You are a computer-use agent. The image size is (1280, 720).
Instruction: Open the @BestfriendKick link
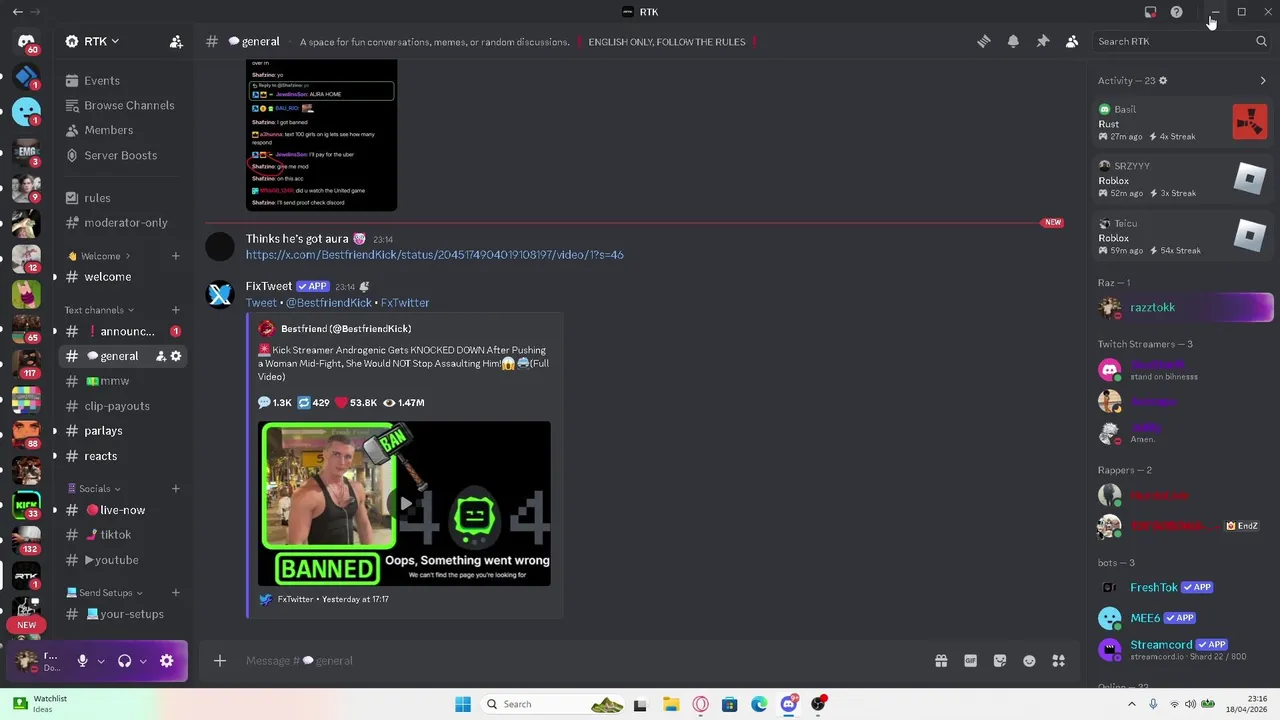[x=329, y=303]
